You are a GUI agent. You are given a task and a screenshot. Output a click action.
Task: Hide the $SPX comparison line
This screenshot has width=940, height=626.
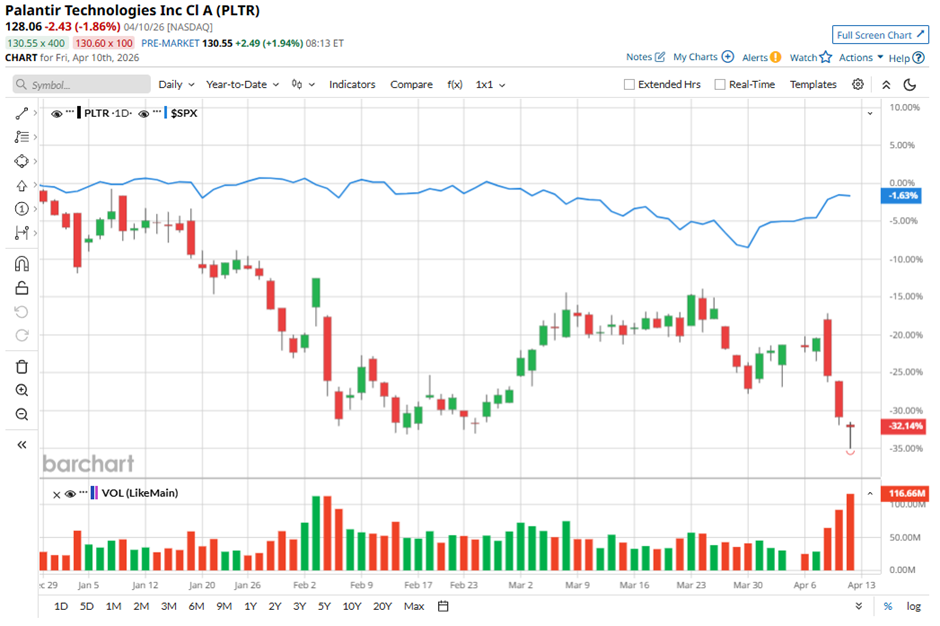tap(144, 114)
